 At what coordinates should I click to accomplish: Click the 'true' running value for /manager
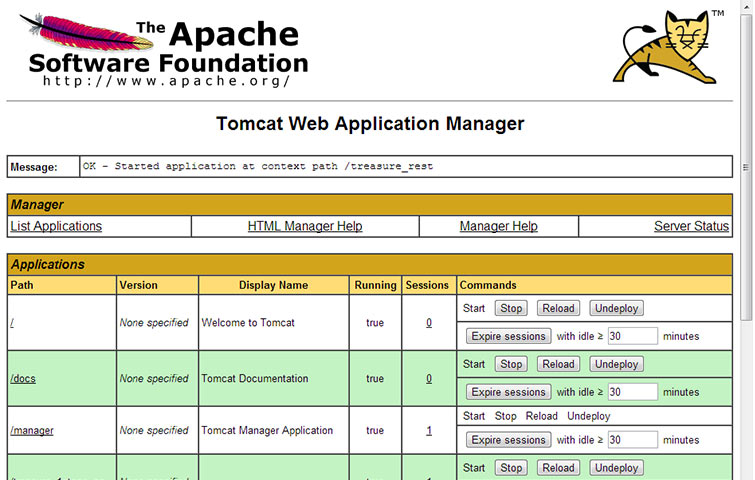[x=375, y=430]
